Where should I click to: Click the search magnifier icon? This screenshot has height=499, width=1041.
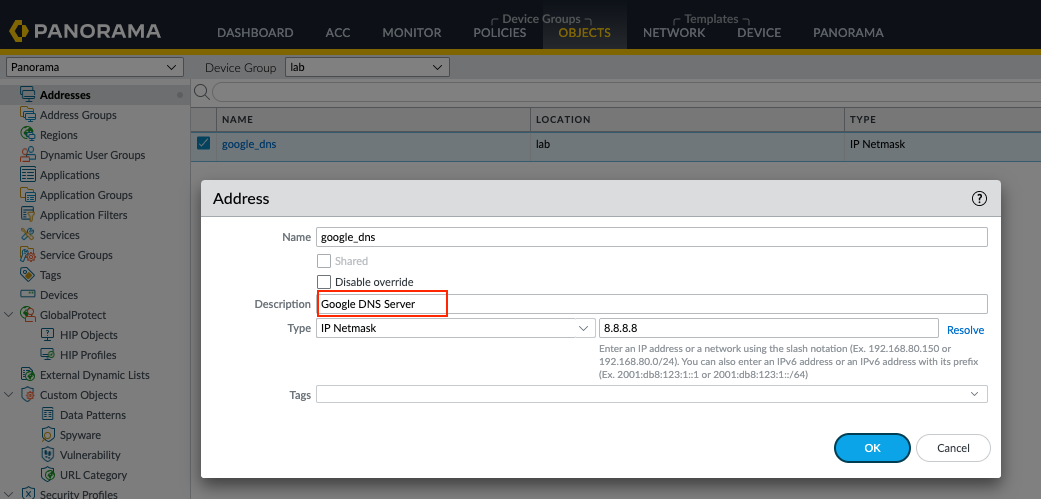201,92
